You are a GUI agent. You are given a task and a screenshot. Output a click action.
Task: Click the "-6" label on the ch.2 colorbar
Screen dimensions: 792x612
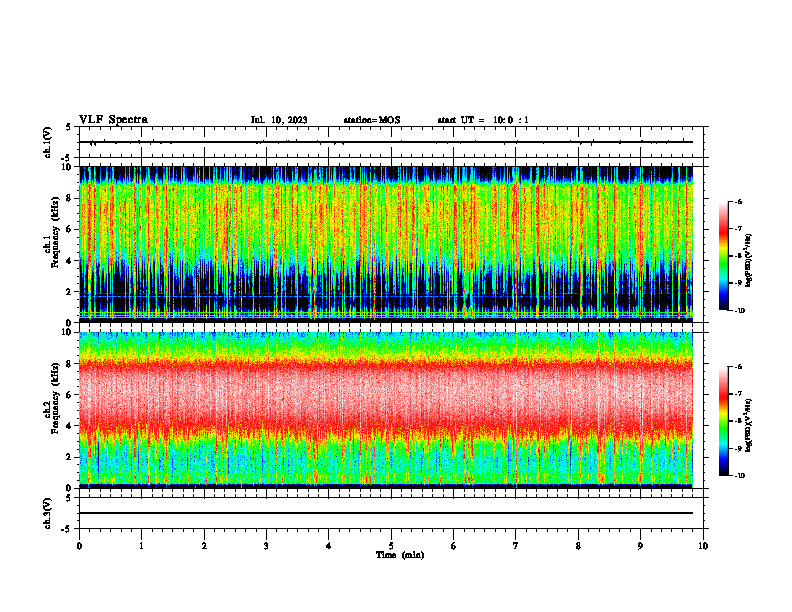click(x=739, y=367)
